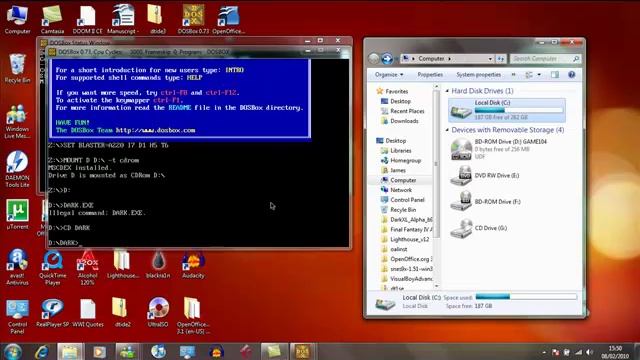
Task: Select Control Panel in navigation pane
Action: [407, 200]
